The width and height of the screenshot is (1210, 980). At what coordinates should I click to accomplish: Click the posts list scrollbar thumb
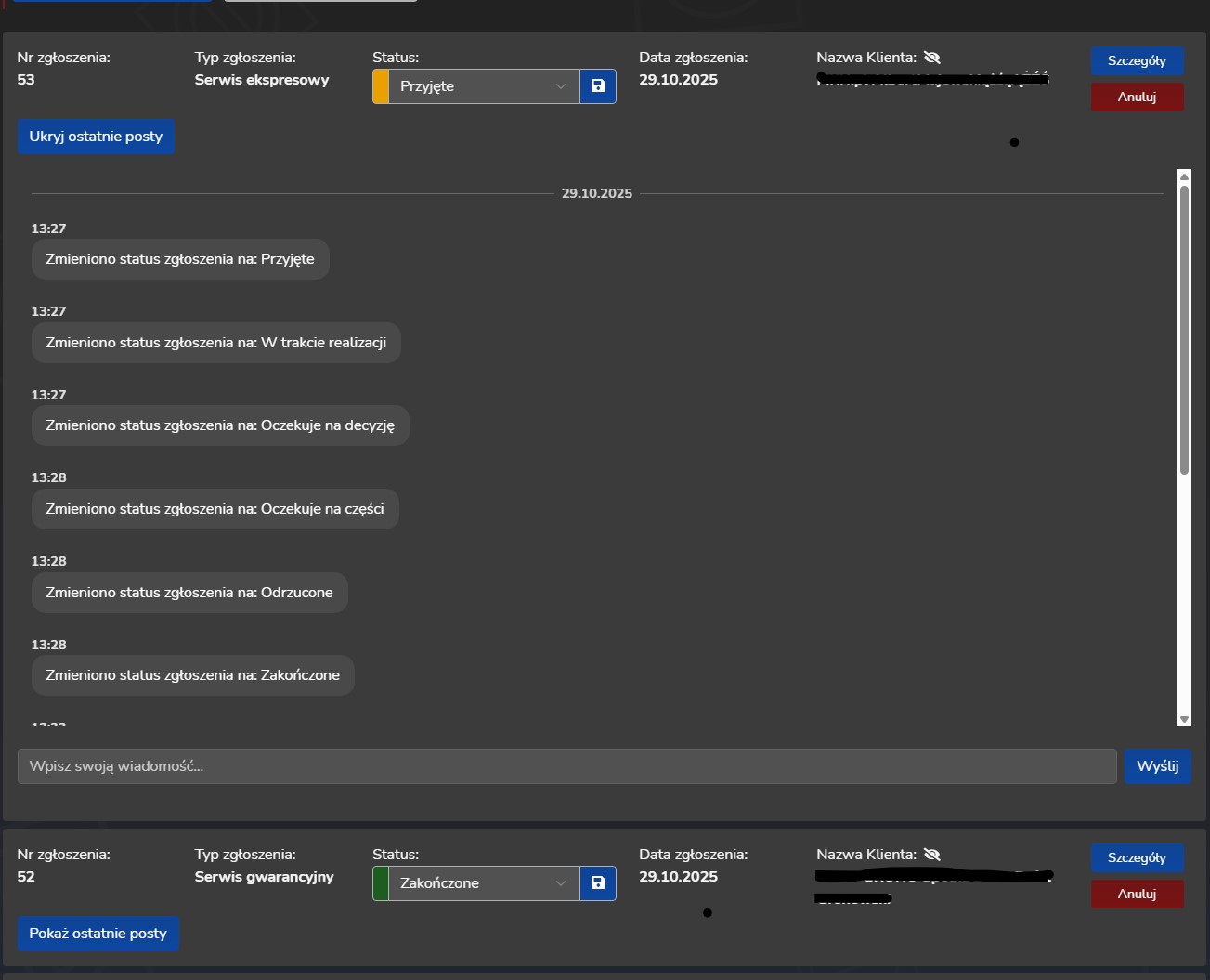click(x=1184, y=330)
